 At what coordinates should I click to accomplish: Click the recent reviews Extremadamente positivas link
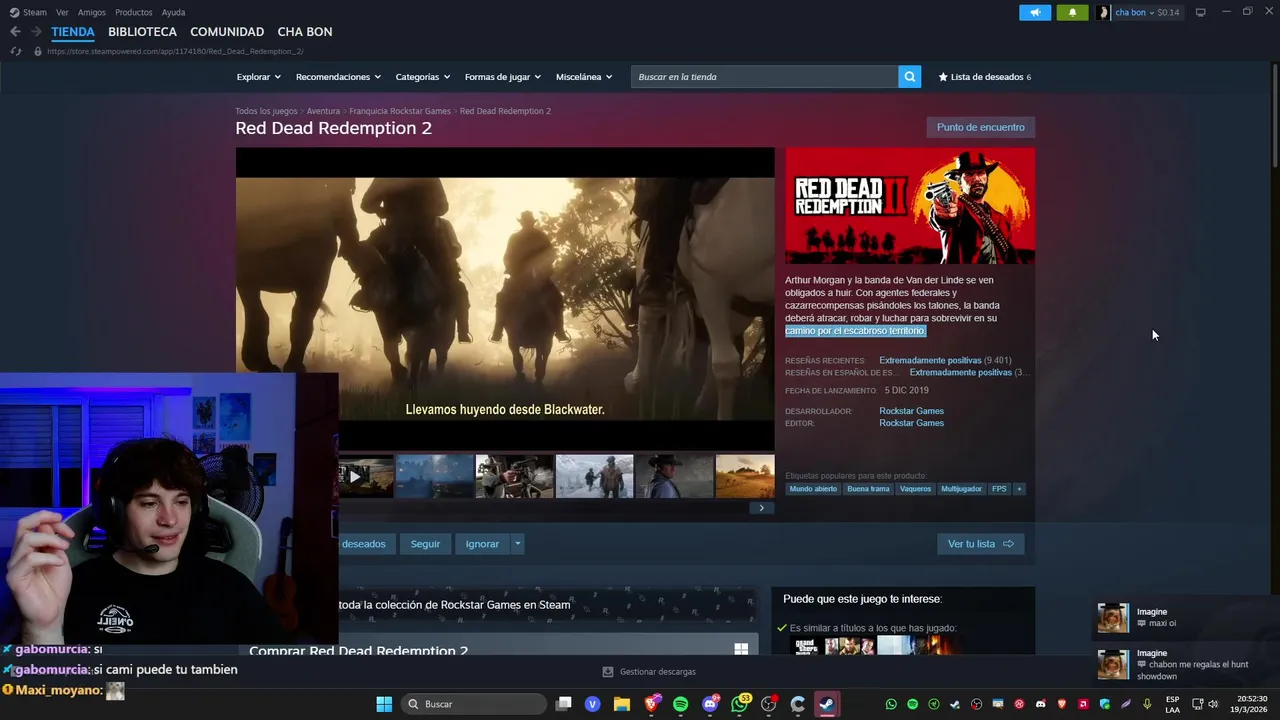[930, 360]
